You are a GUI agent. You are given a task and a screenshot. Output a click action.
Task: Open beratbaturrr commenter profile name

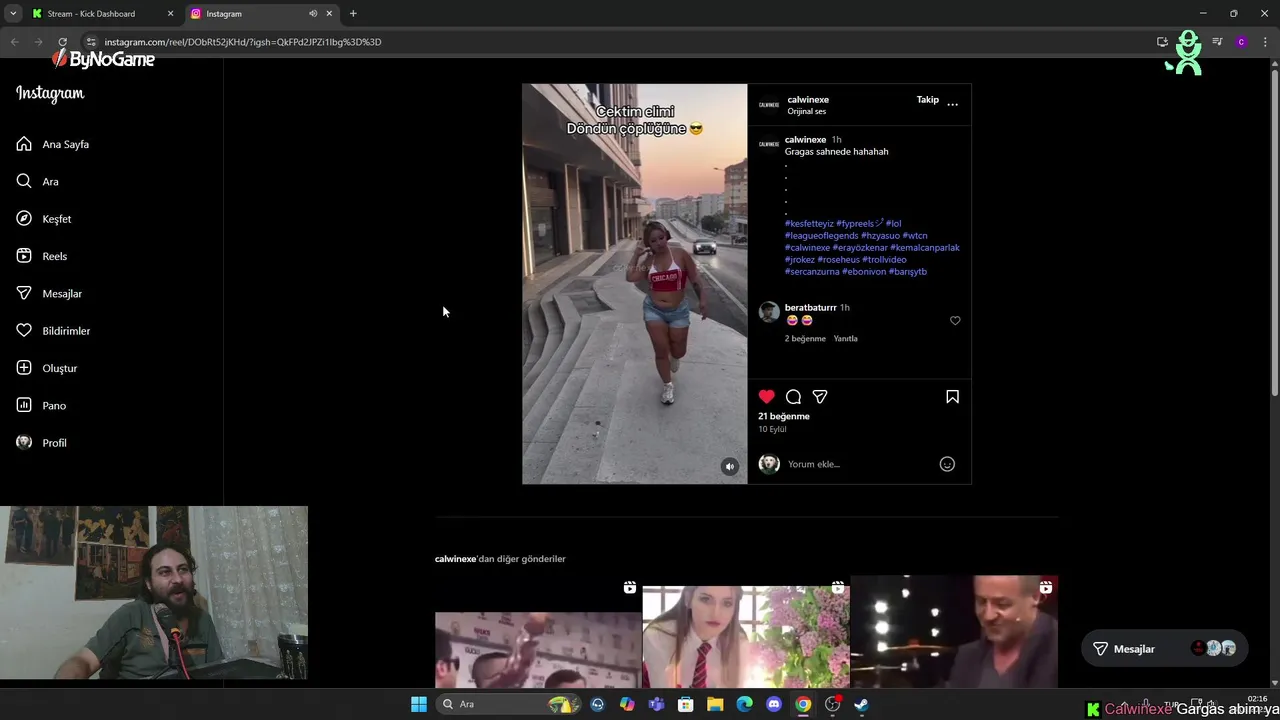(811, 308)
